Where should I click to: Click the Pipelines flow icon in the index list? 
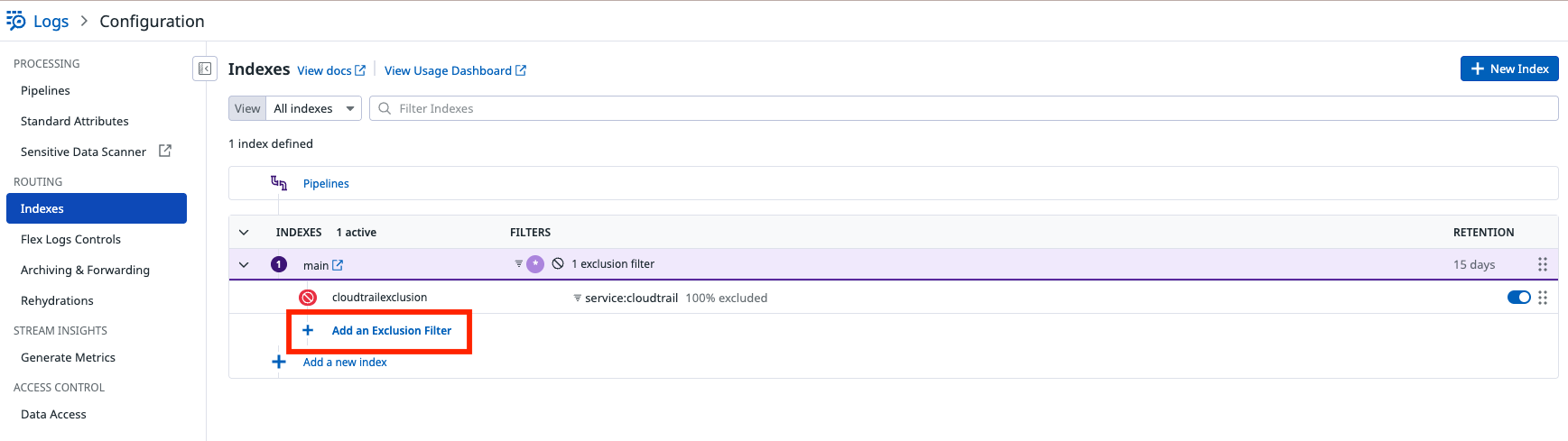(x=279, y=183)
